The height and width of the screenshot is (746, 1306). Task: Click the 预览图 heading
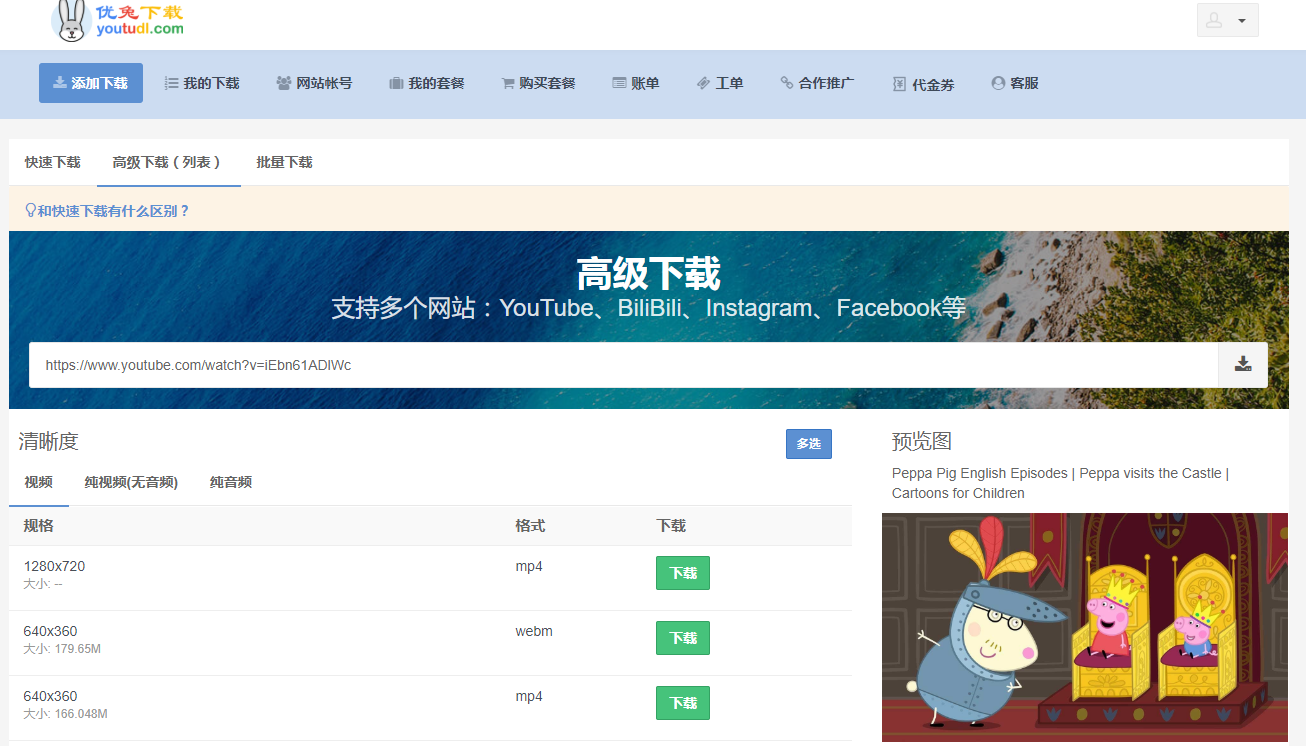click(922, 441)
